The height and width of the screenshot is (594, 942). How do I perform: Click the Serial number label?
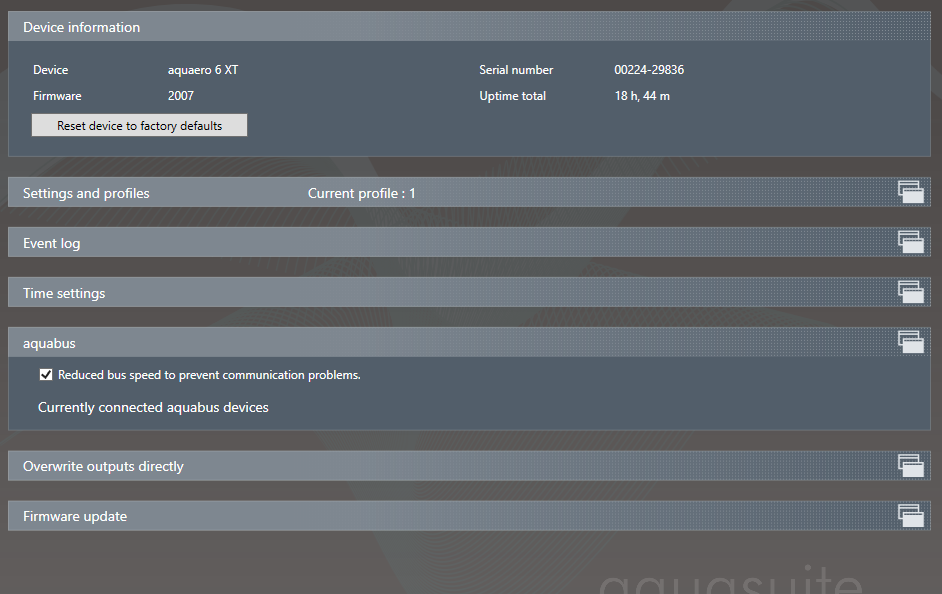point(516,70)
